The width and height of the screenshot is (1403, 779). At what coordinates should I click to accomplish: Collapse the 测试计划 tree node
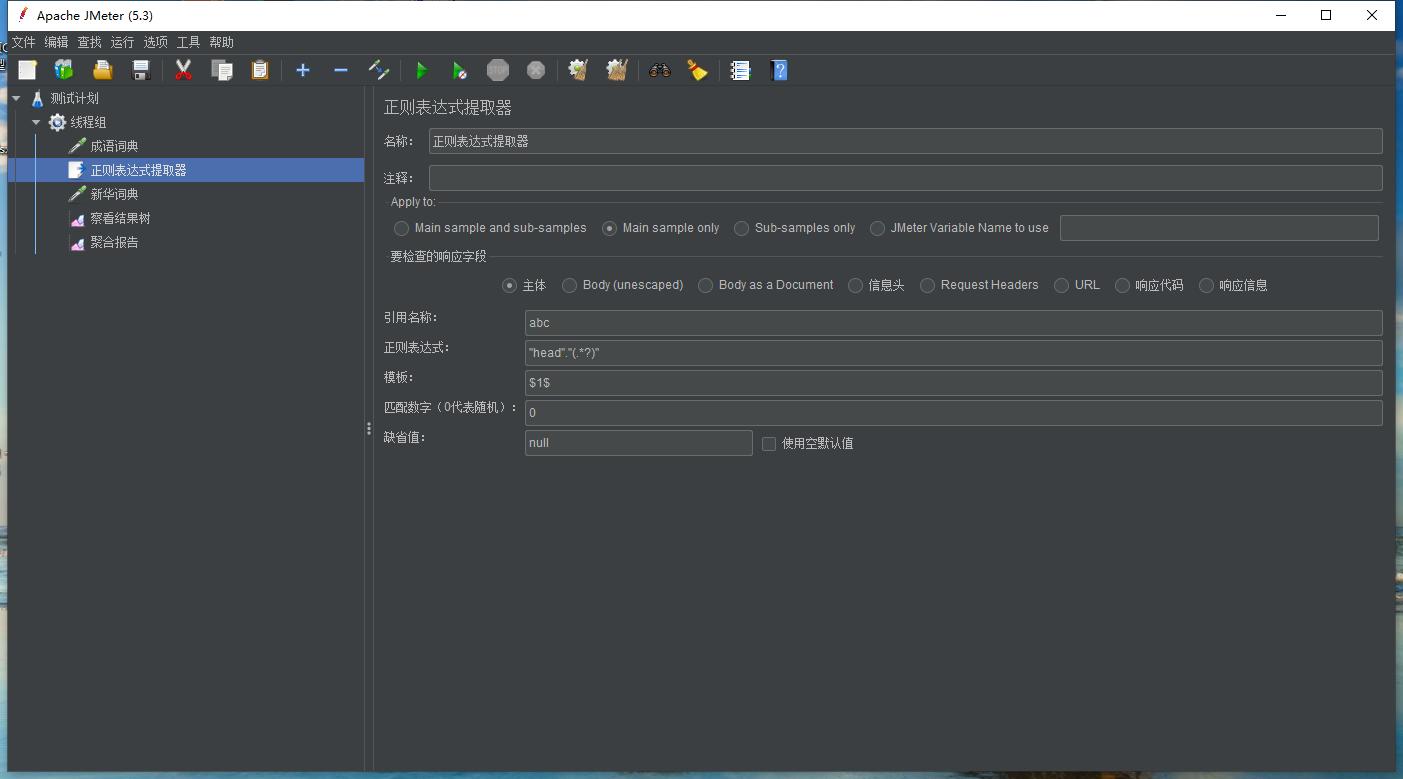pyautogui.click(x=17, y=98)
